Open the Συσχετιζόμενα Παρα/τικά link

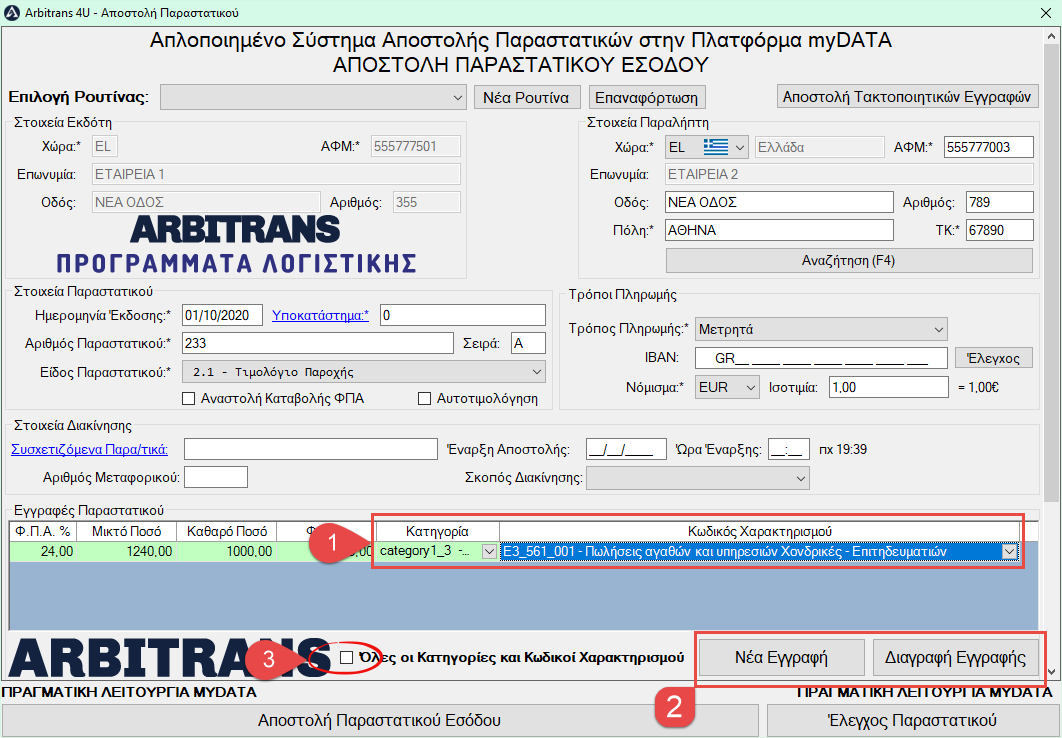(89, 450)
